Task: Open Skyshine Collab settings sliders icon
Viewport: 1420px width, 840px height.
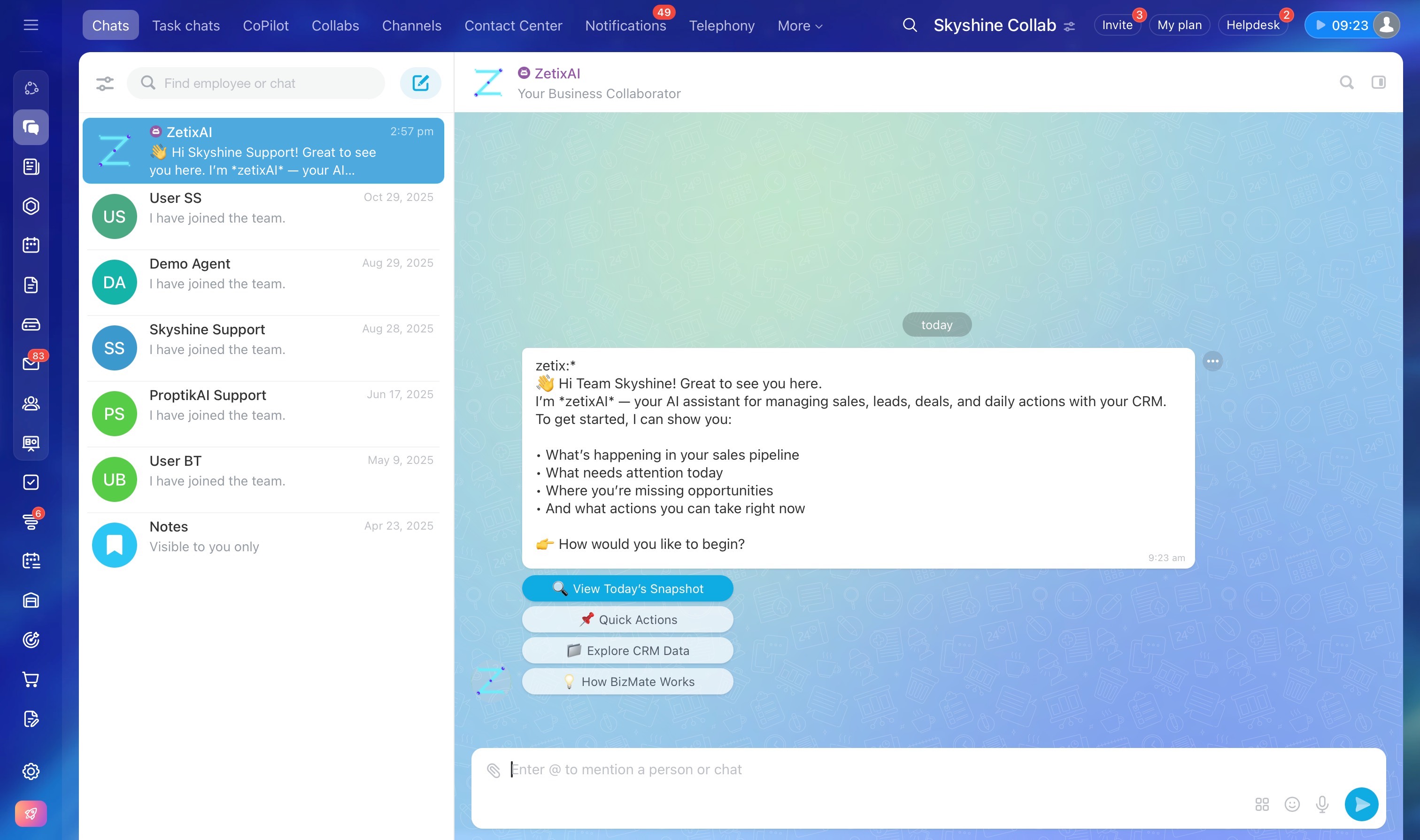Action: coord(1069,26)
